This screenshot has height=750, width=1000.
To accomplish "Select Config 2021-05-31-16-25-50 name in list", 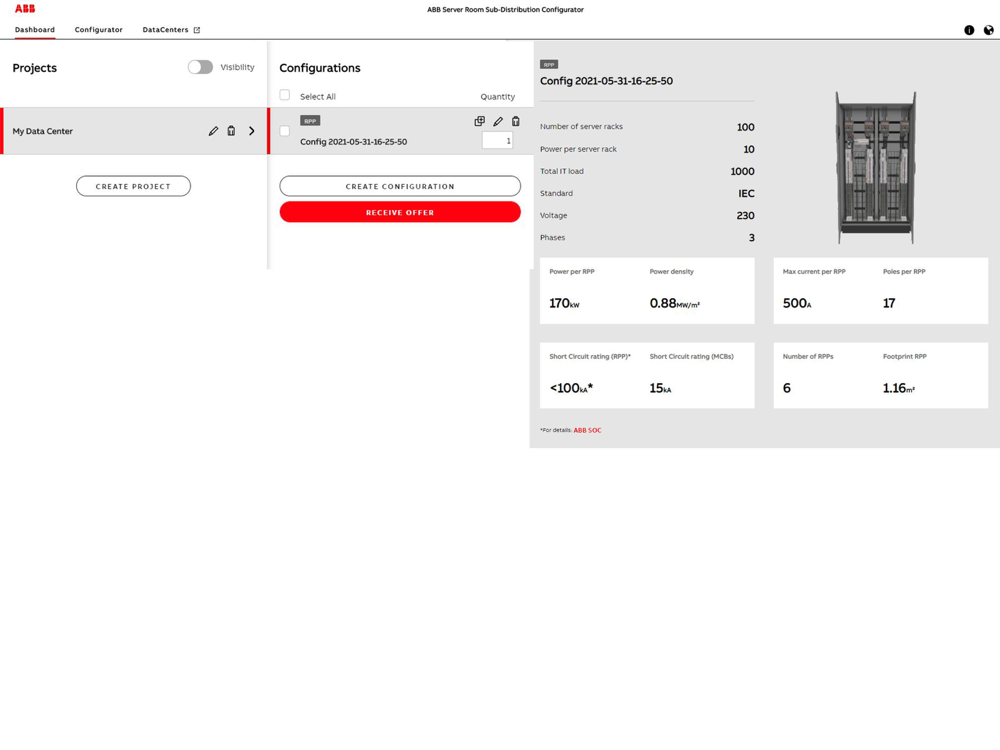I will click(353, 142).
